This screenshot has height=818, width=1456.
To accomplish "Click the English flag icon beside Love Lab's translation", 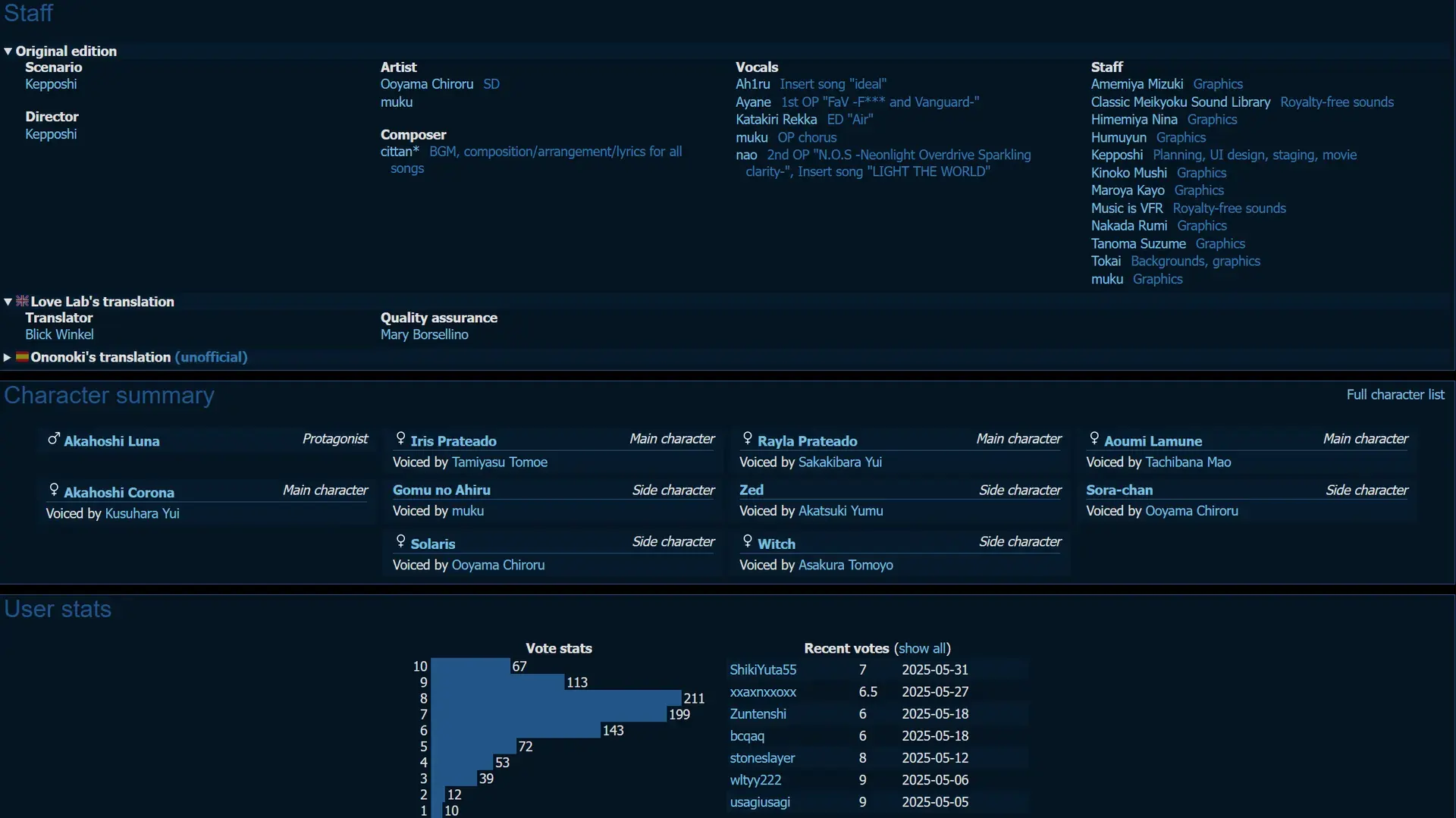I will 22,301.
